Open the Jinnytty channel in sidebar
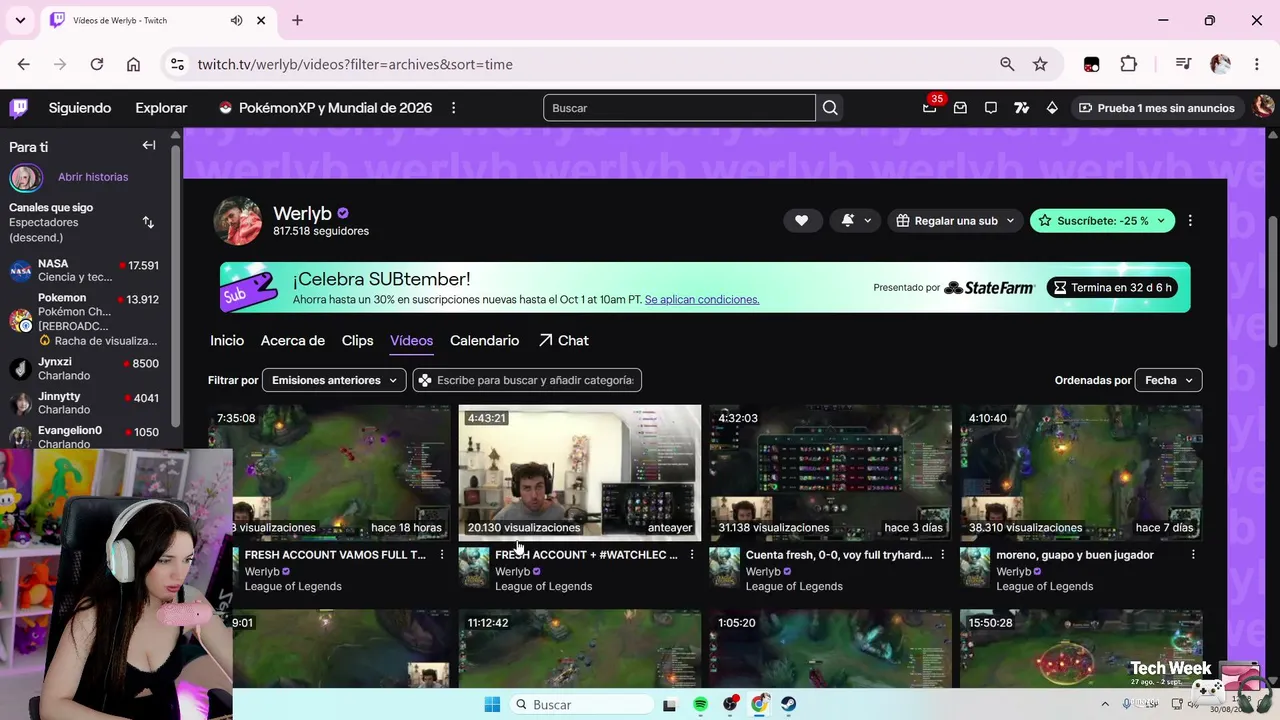Image resolution: width=1280 pixels, height=720 pixels. [84, 403]
